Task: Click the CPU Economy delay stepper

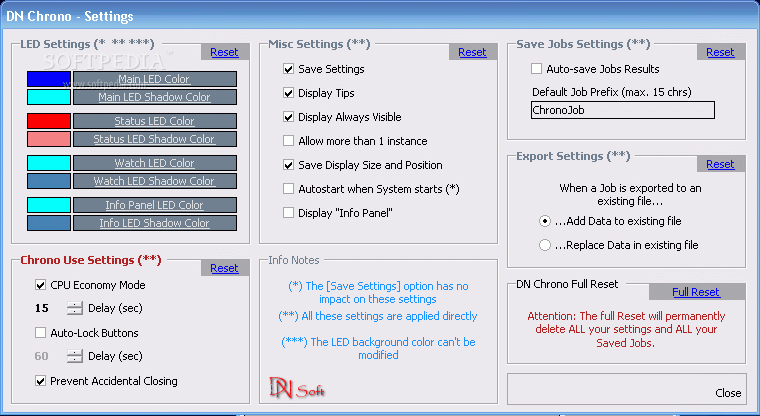Action: click(75, 308)
